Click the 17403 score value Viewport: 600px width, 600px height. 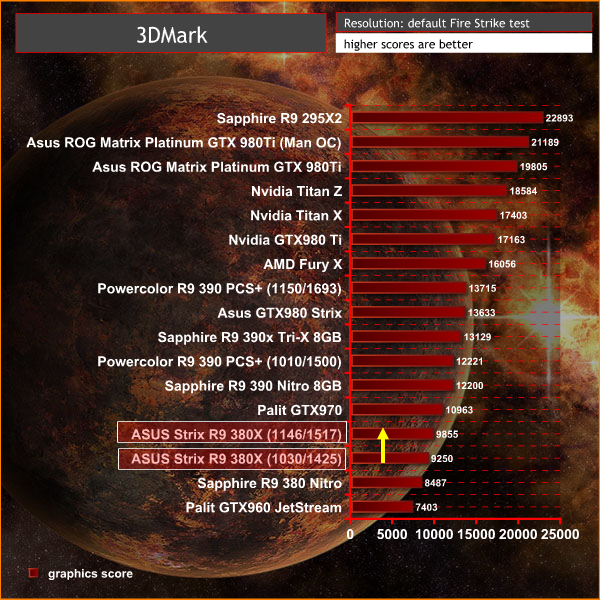(x=513, y=215)
